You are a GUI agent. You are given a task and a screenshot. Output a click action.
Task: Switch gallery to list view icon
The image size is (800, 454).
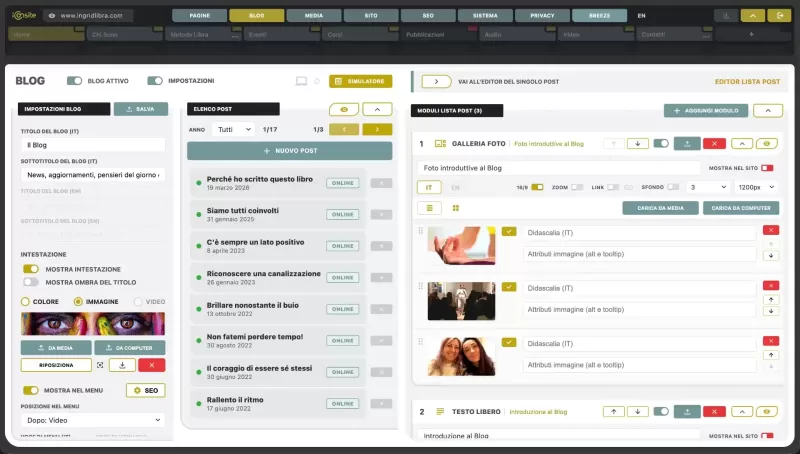430,208
